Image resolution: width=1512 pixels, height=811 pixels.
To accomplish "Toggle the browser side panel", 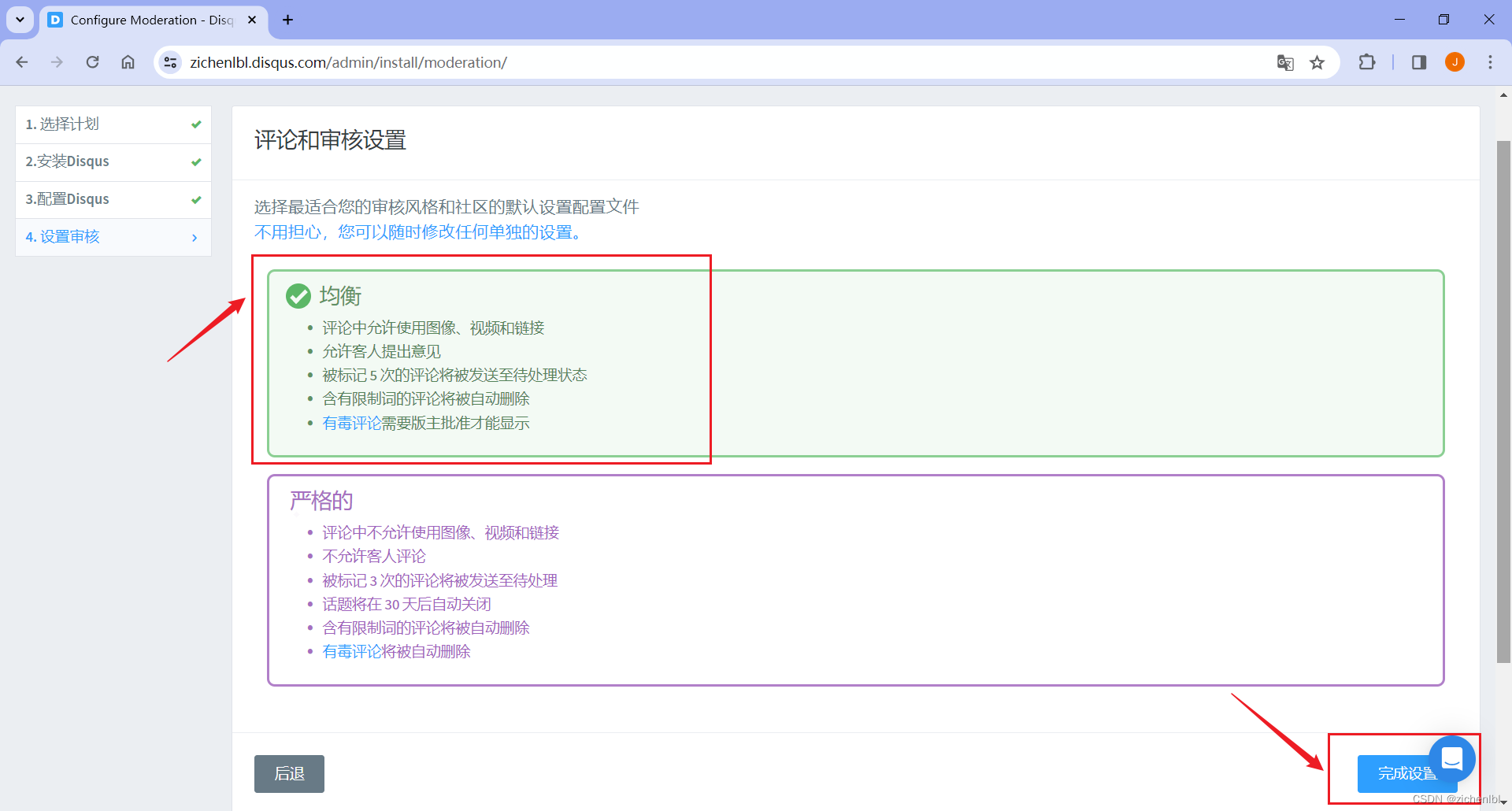I will click(x=1419, y=62).
